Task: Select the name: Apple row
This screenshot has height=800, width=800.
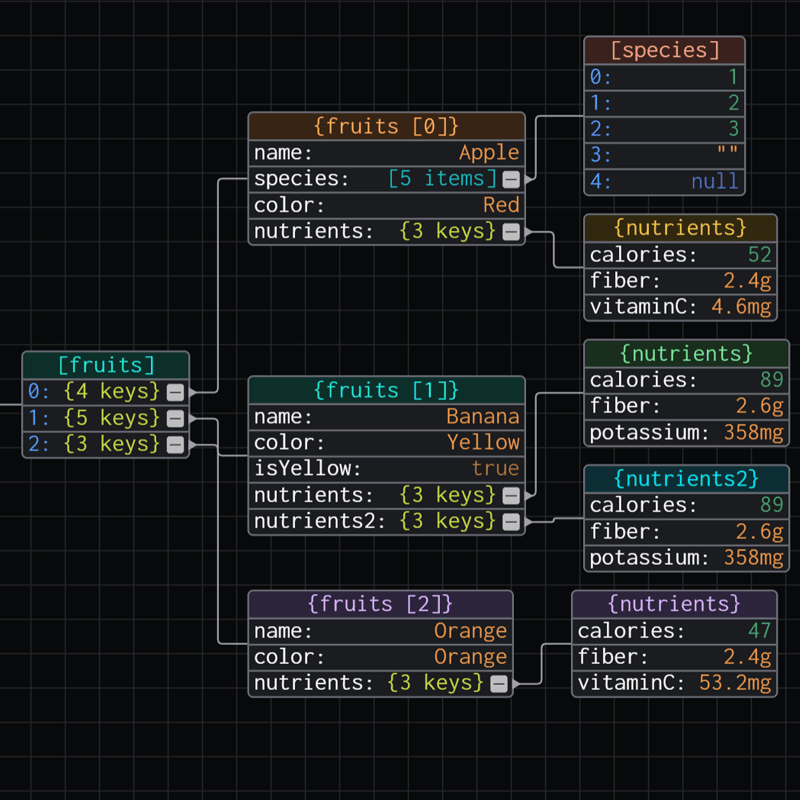Action: [386, 152]
